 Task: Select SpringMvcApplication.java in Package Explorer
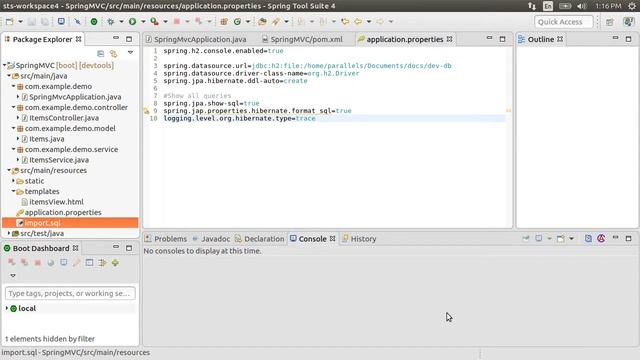[x=75, y=97]
